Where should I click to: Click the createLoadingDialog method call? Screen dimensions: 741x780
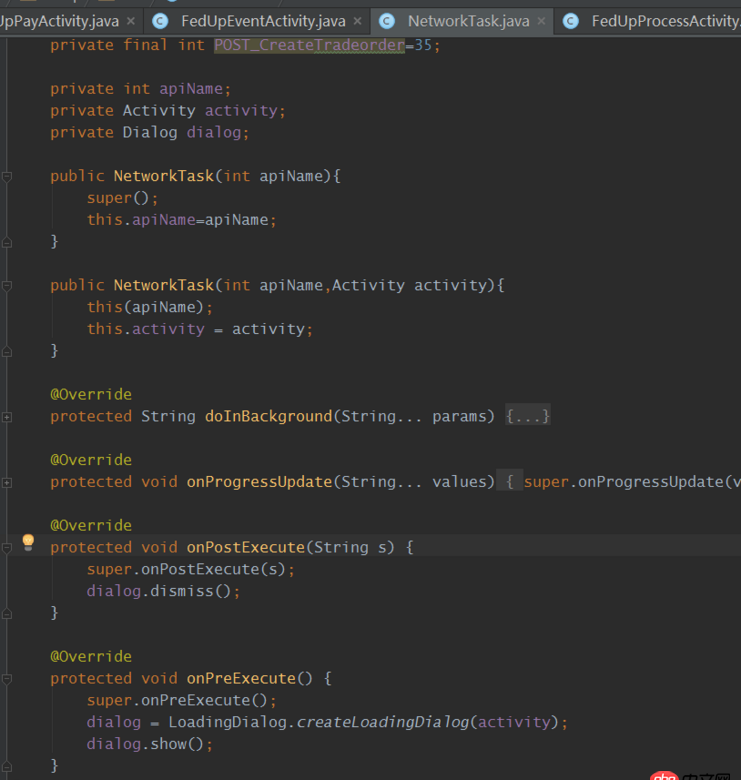pos(383,722)
